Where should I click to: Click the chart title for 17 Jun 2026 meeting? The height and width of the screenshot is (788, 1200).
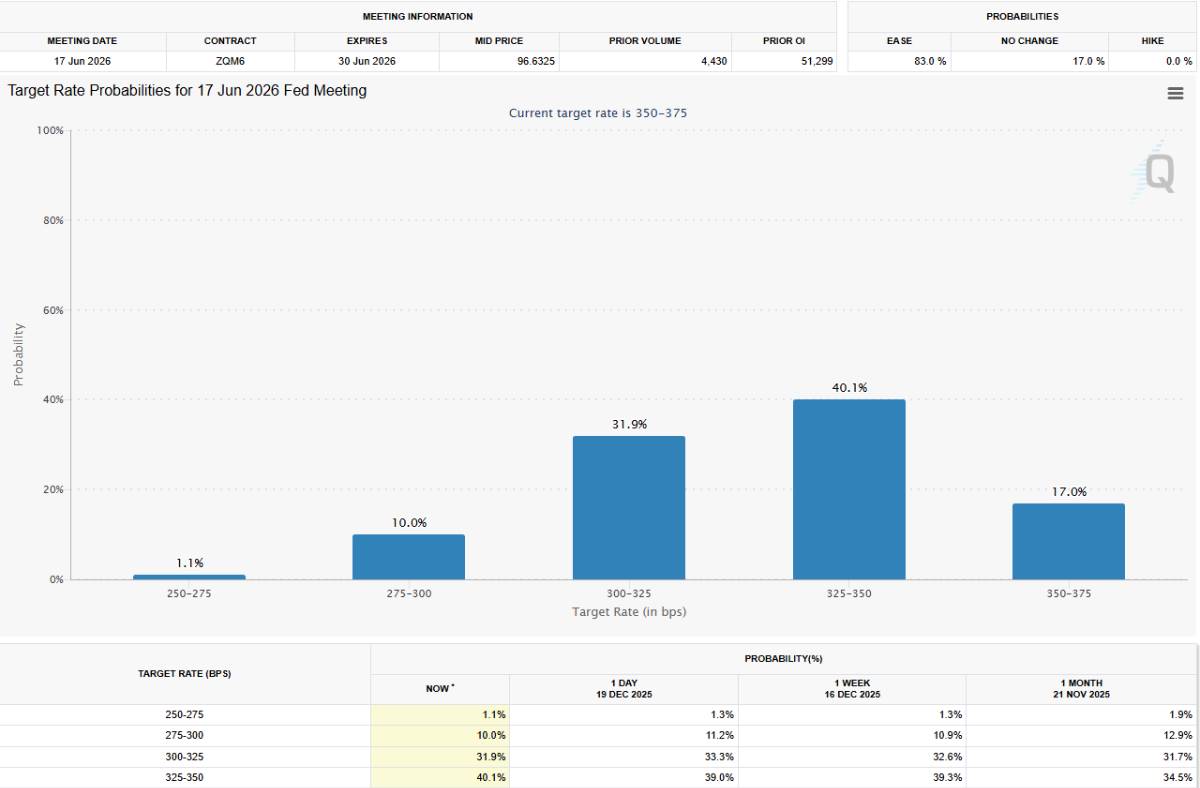click(x=187, y=91)
